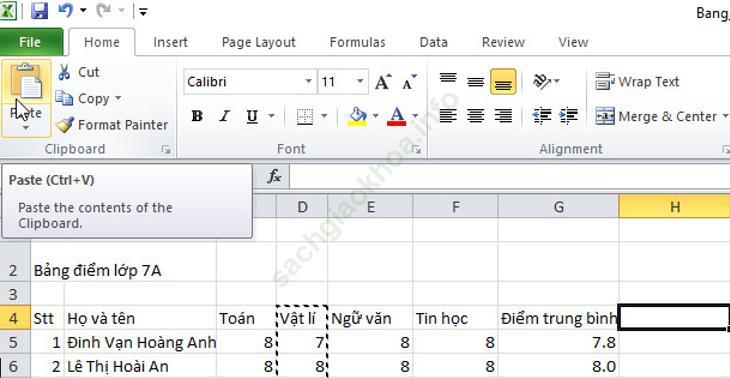The width and height of the screenshot is (730, 378).
Task: Open the Page Layout tab
Action: click(x=258, y=42)
